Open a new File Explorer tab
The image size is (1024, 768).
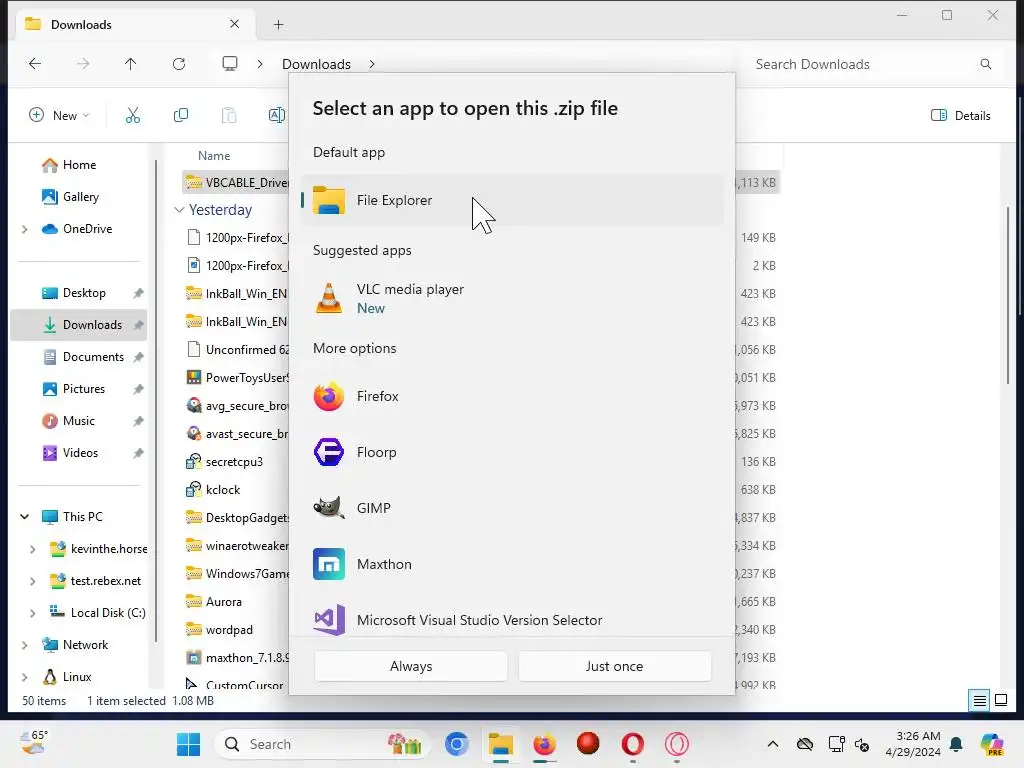[278, 25]
